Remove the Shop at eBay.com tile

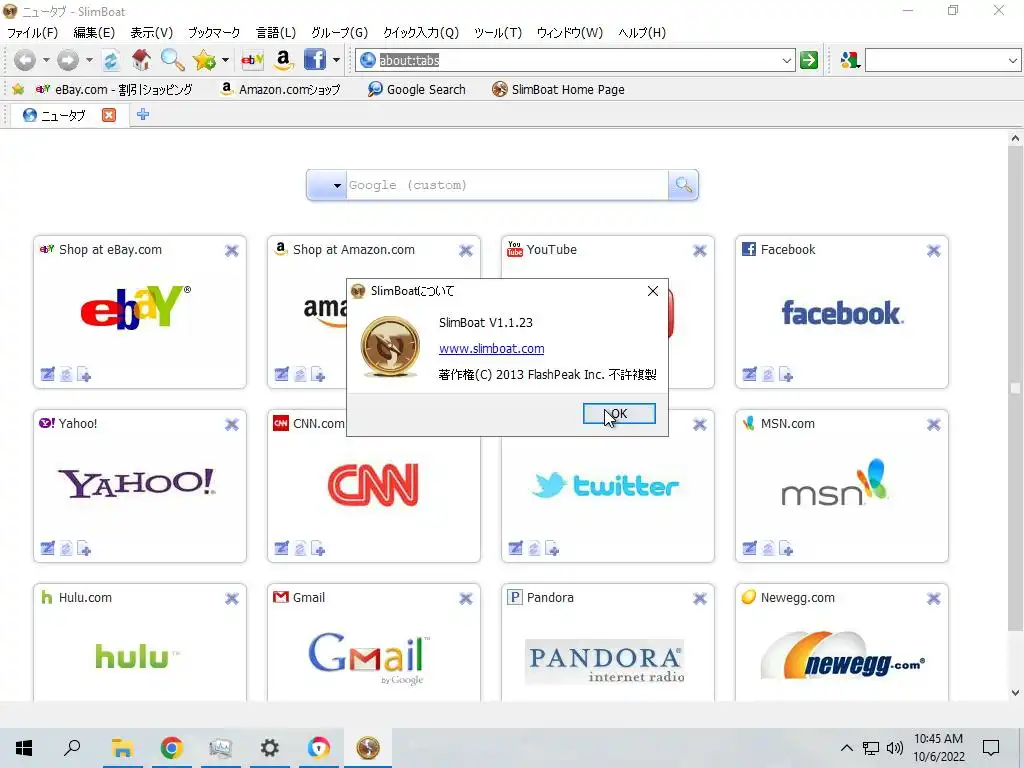232,251
